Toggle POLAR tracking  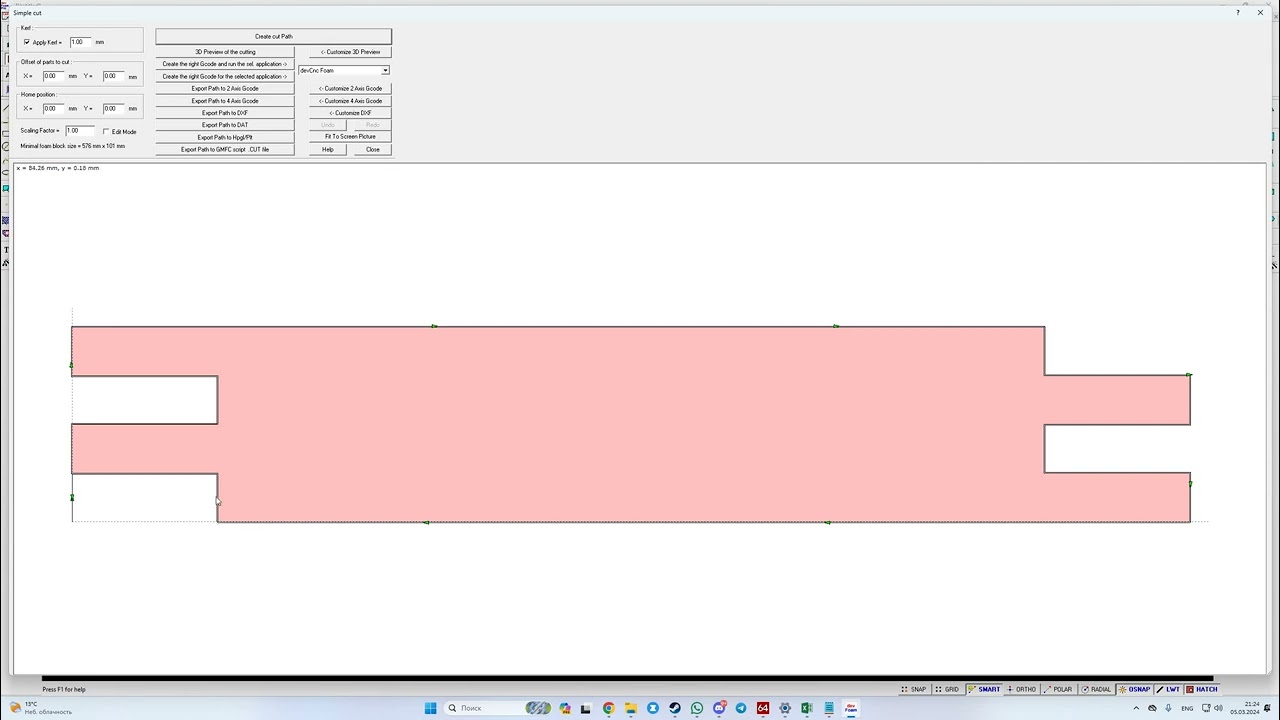pyautogui.click(x=1058, y=689)
